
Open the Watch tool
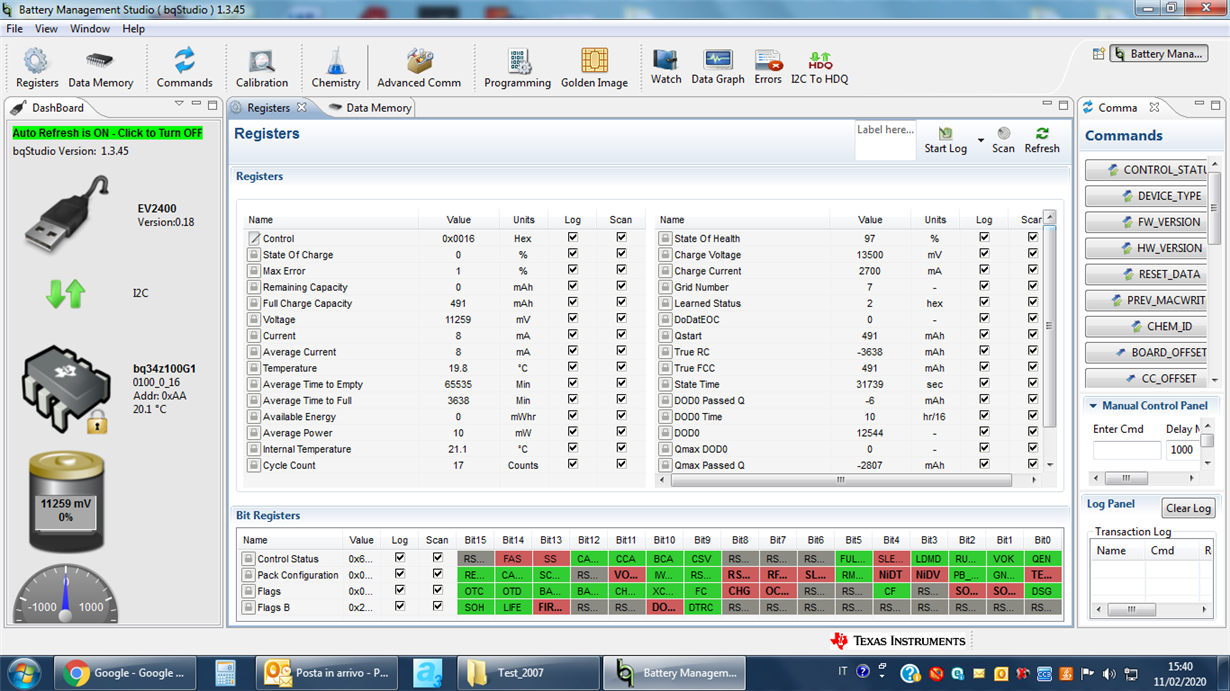point(666,67)
